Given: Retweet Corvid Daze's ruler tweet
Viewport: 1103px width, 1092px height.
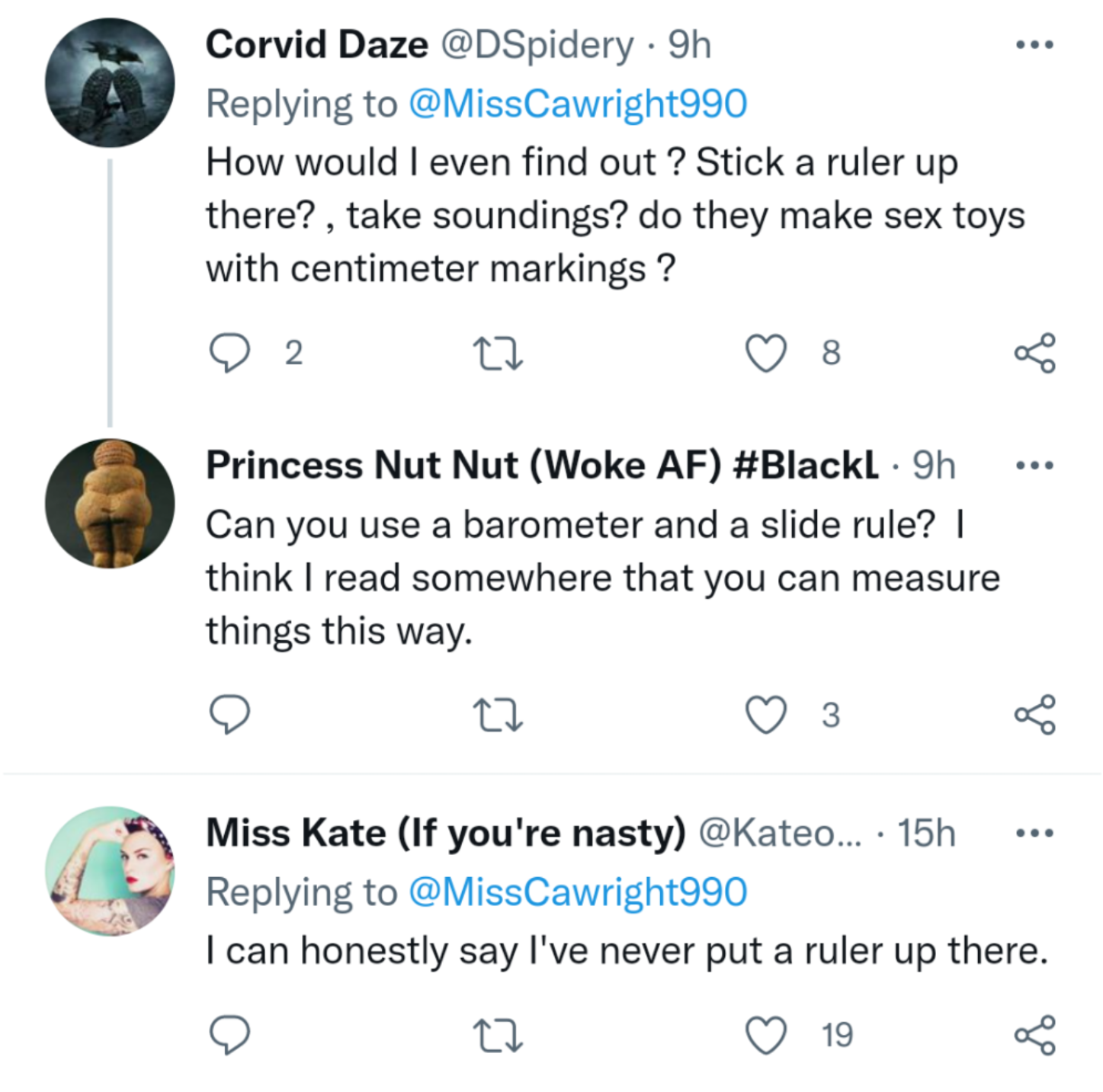Looking at the screenshot, I should coord(498,354).
